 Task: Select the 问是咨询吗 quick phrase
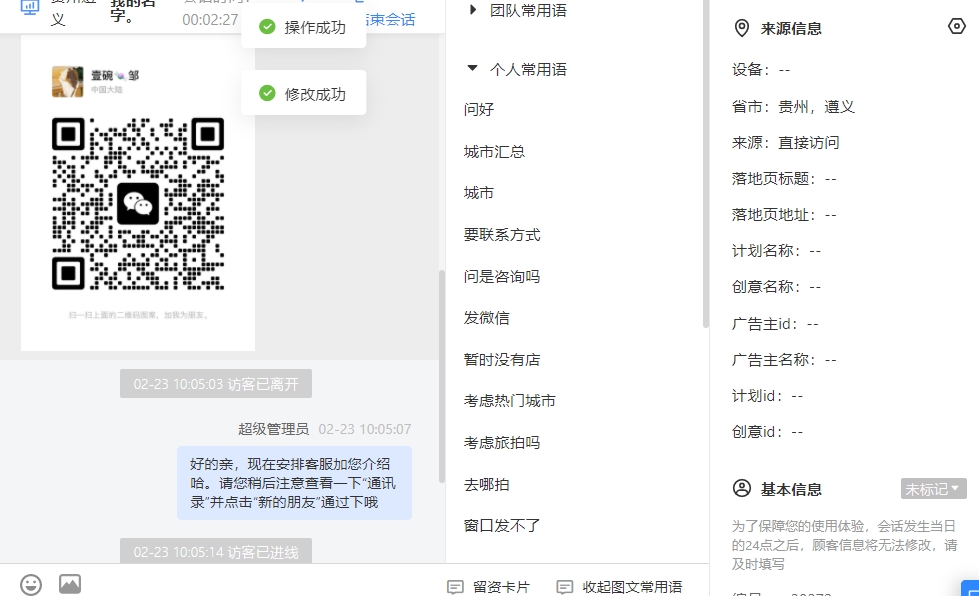[x=502, y=276]
